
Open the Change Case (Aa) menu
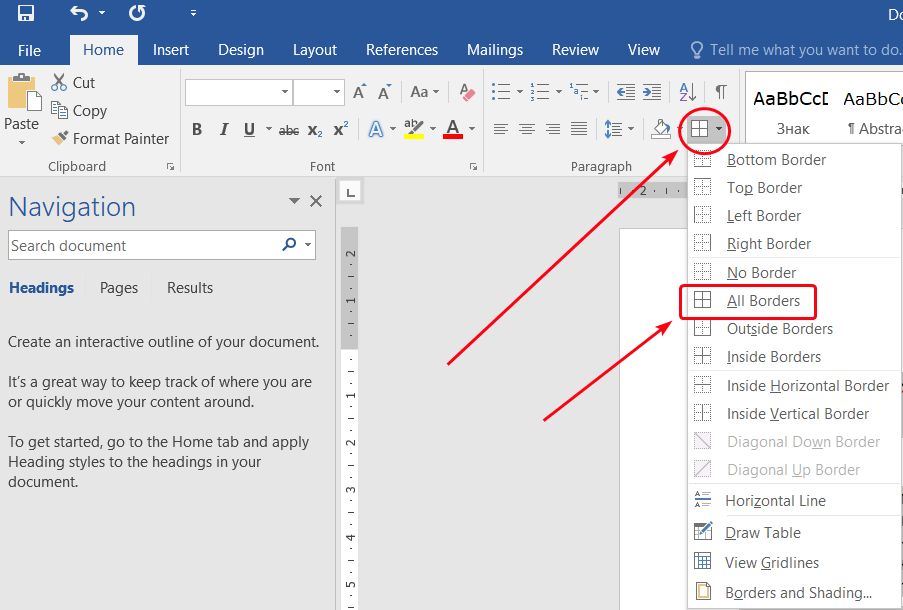coord(424,92)
